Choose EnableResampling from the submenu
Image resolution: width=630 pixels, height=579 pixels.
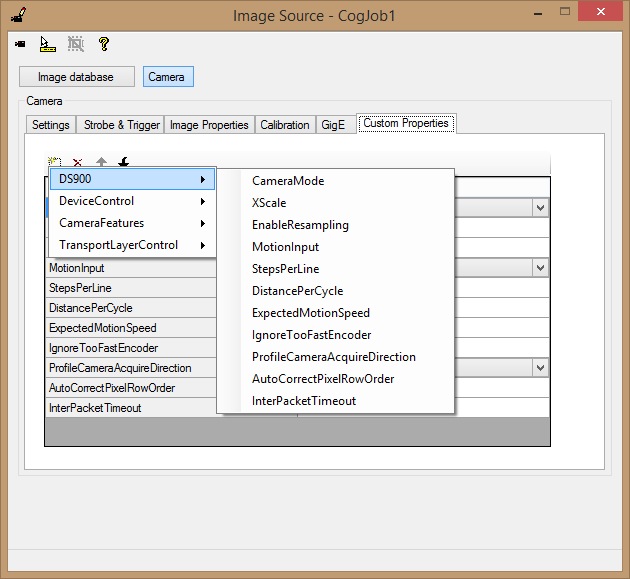click(x=300, y=225)
